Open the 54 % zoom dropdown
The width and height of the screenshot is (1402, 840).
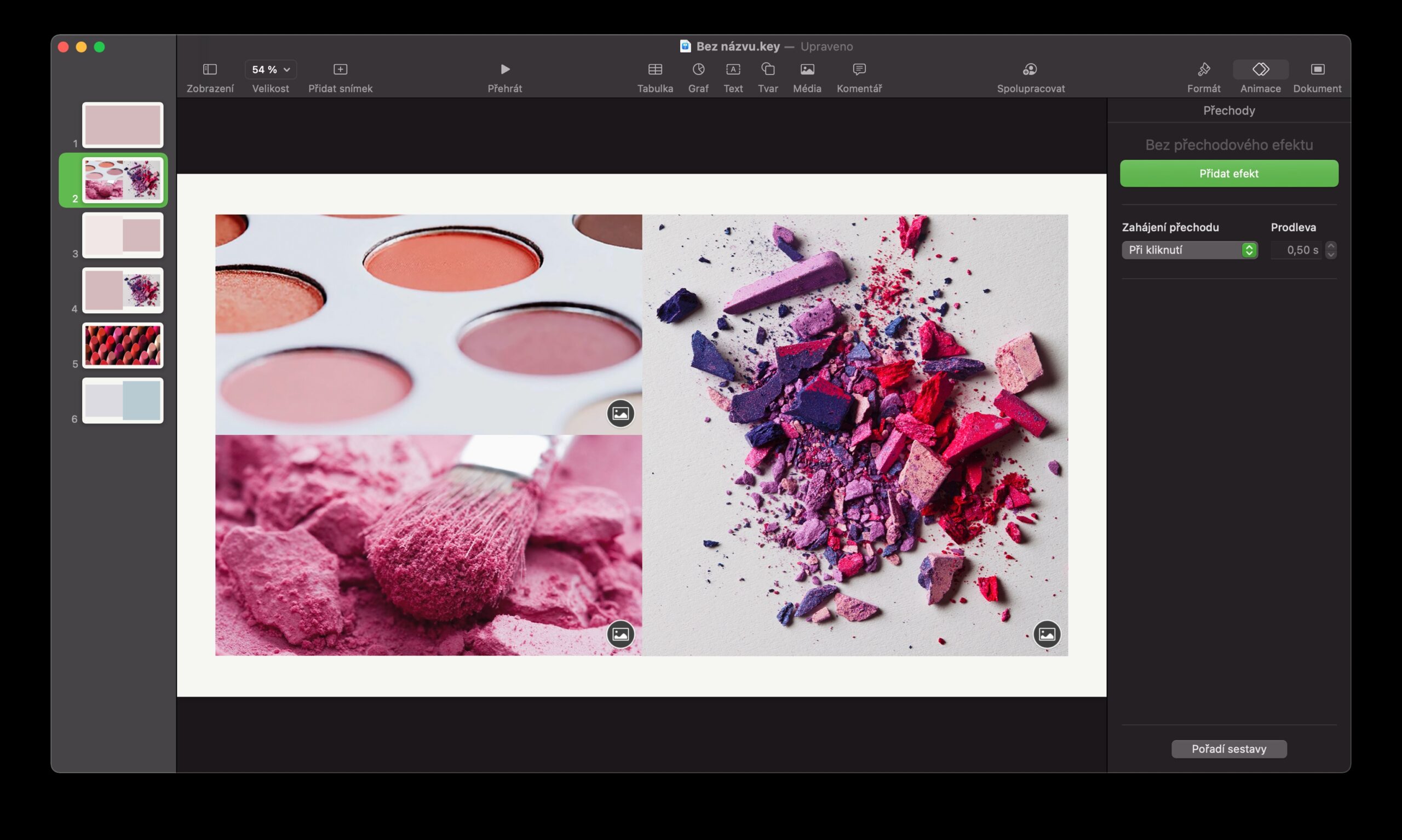click(271, 70)
